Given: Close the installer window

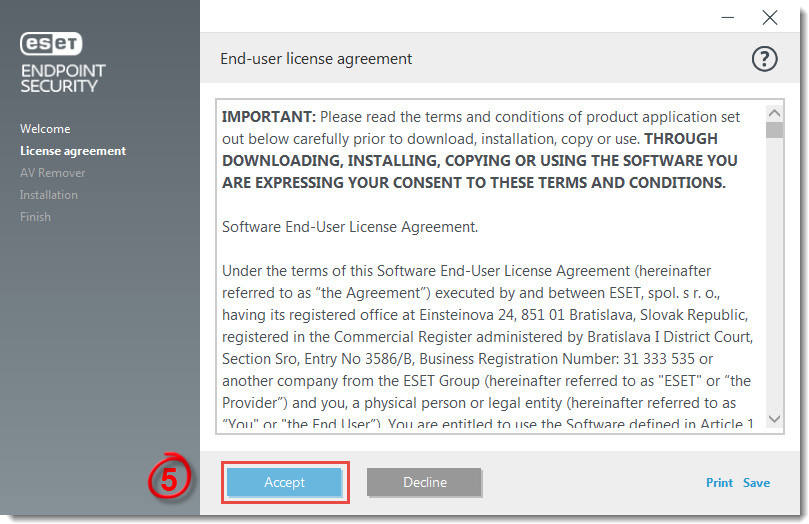Looking at the screenshot, I should point(770,18).
